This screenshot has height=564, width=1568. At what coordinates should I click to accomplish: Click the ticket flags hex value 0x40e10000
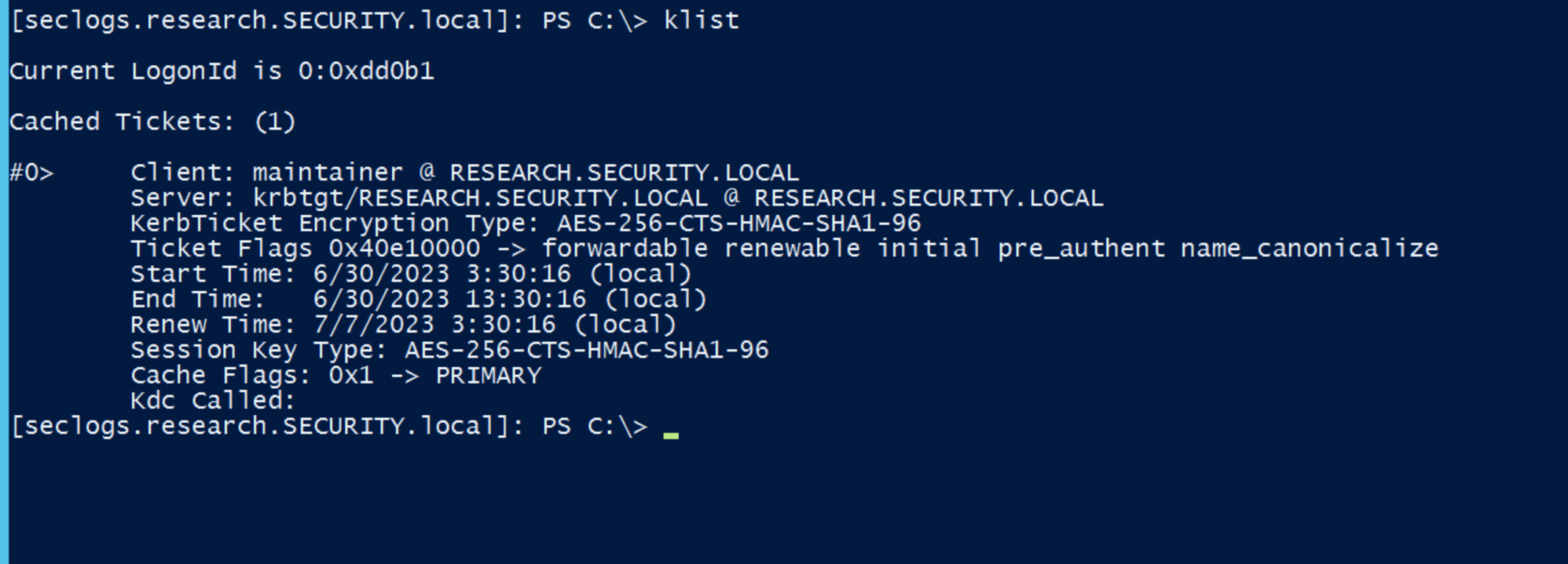tap(404, 249)
